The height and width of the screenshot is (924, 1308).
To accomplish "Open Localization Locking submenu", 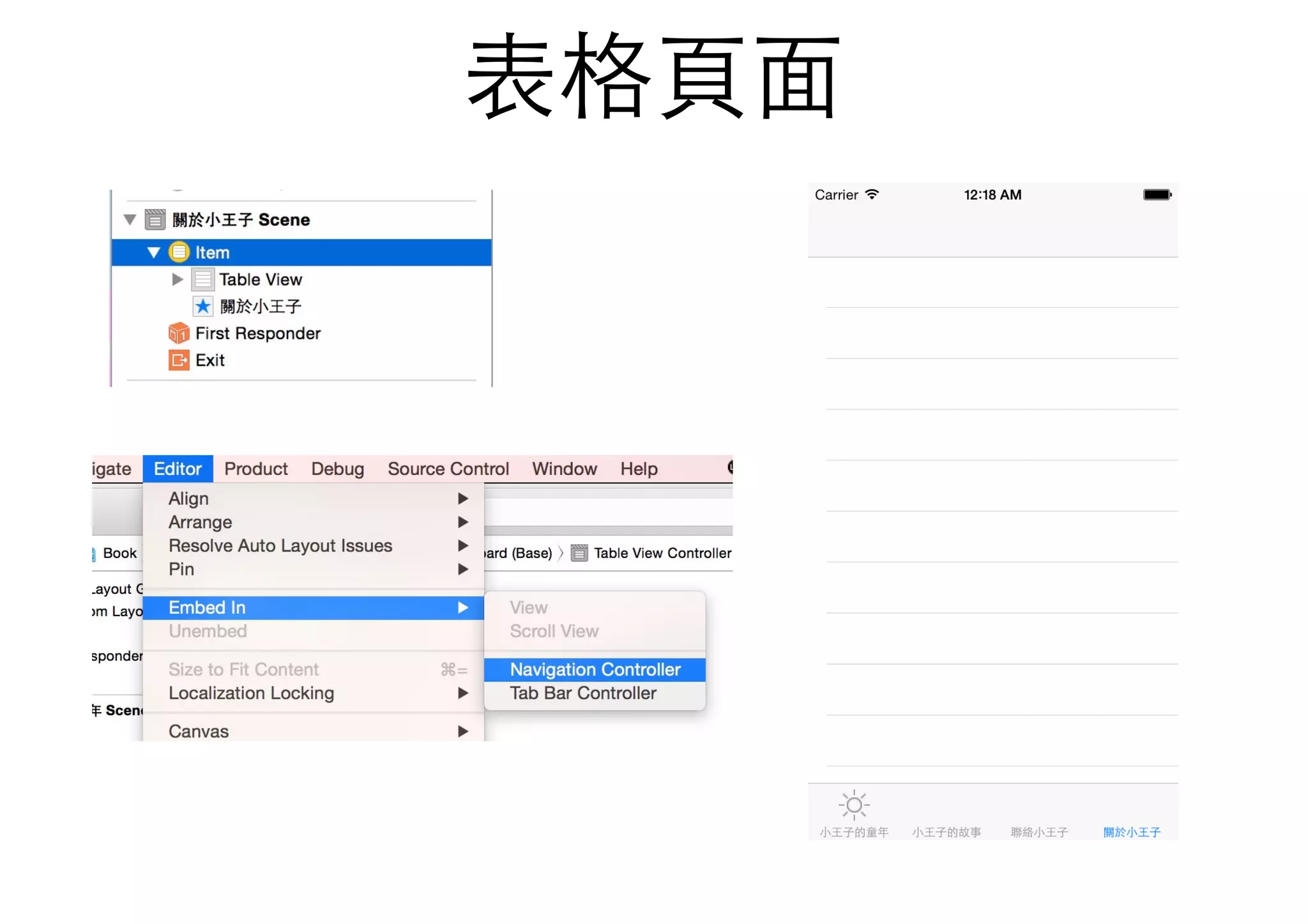I will (313, 693).
